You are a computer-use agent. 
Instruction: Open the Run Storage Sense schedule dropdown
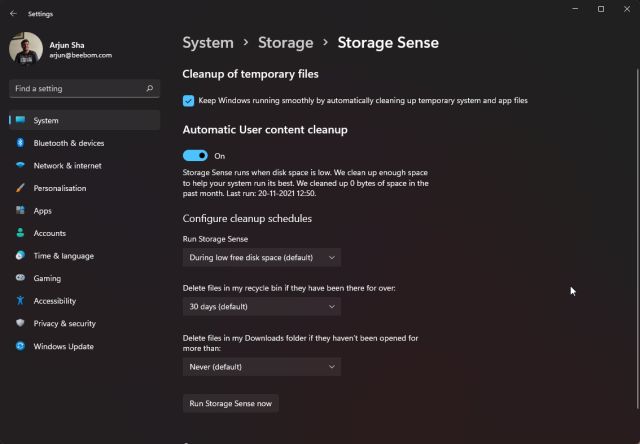click(x=262, y=258)
